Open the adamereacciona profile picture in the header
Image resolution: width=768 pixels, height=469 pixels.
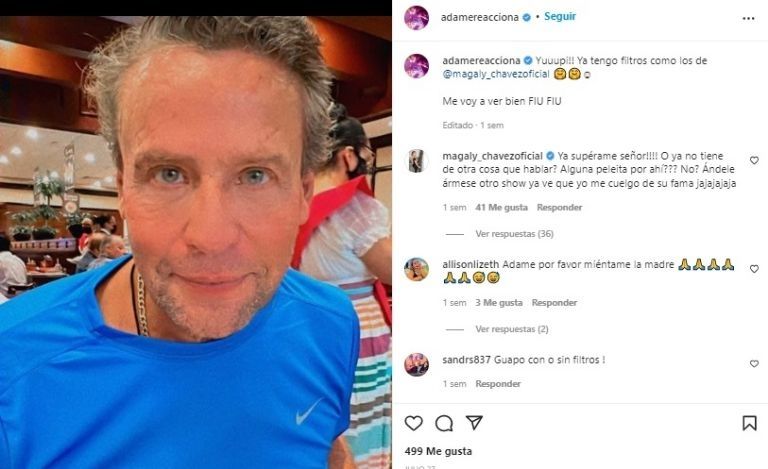pyautogui.click(x=416, y=18)
